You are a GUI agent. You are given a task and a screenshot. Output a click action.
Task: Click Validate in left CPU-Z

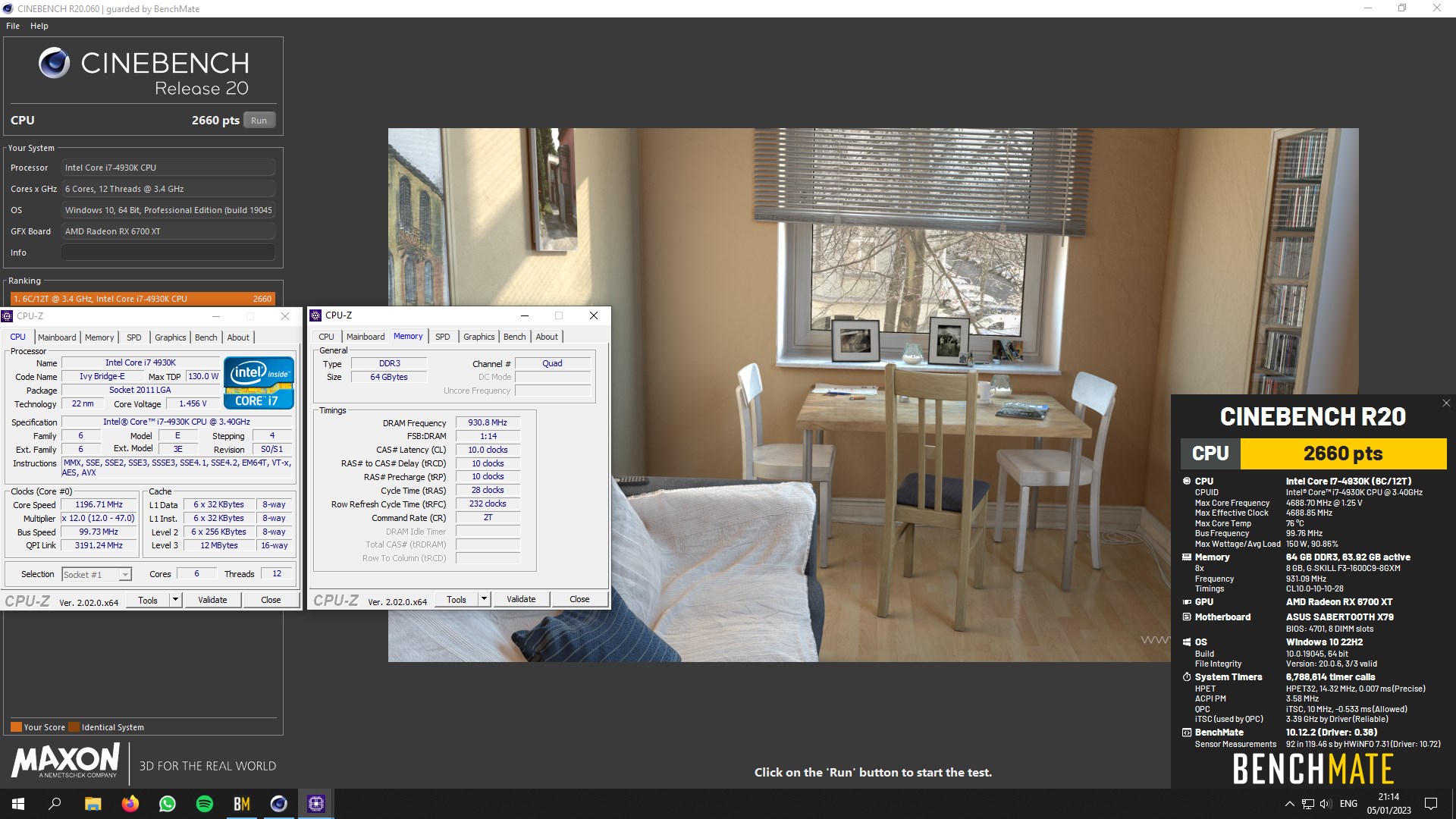click(212, 600)
